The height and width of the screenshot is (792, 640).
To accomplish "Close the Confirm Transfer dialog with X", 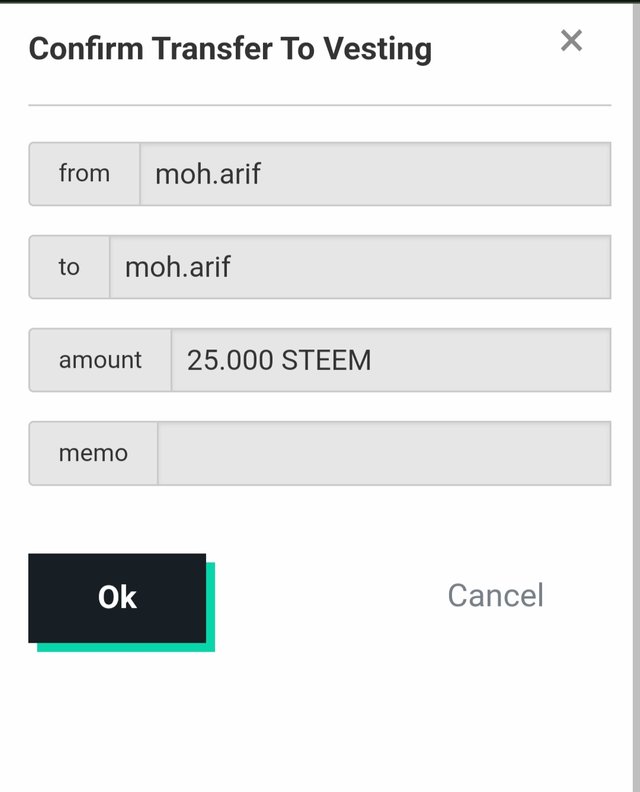I will [571, 40].
